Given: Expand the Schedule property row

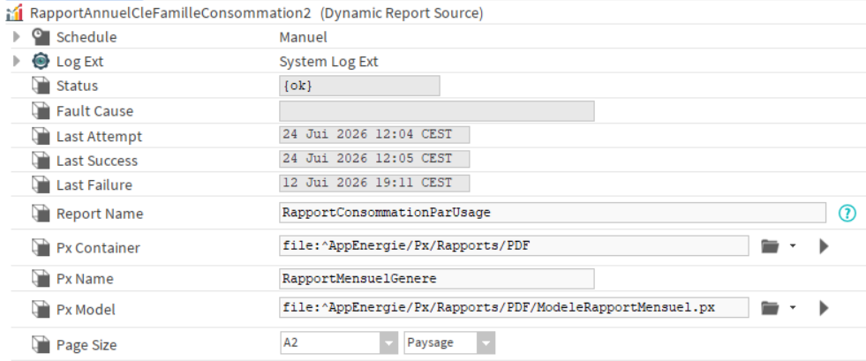Looking at the screenshot, I should (16, 37).
